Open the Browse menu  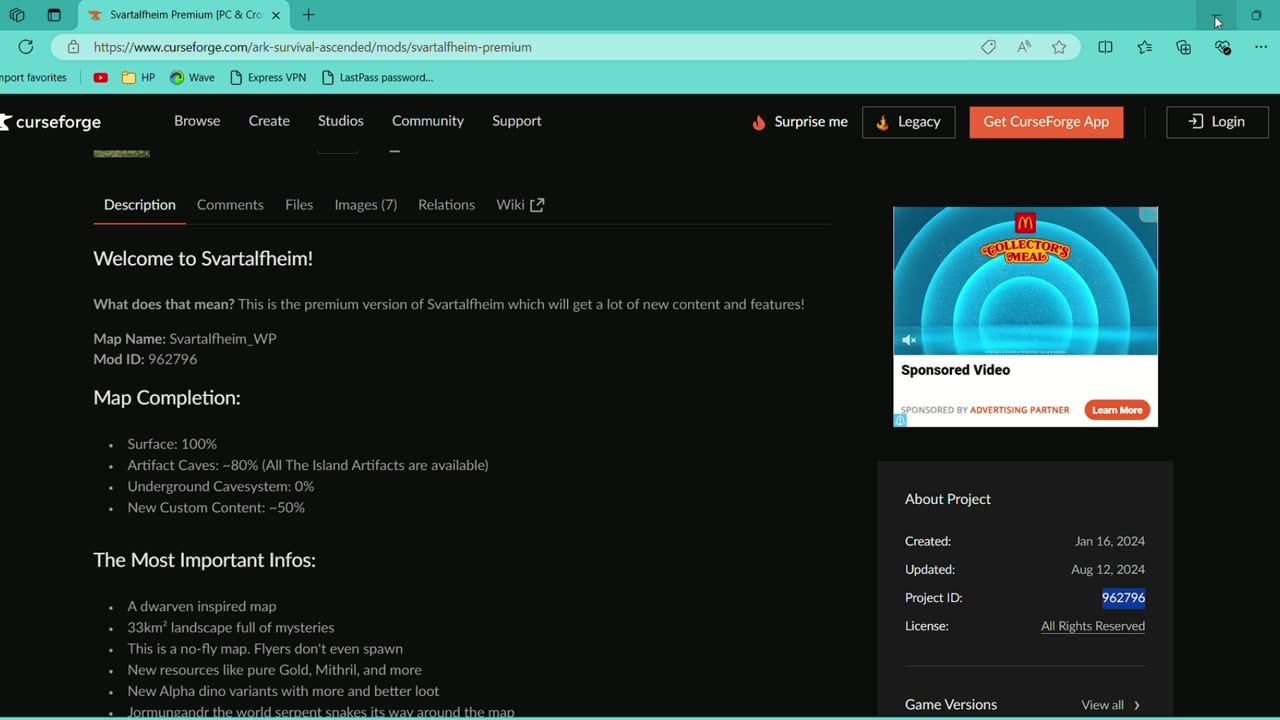click(197, 121)
